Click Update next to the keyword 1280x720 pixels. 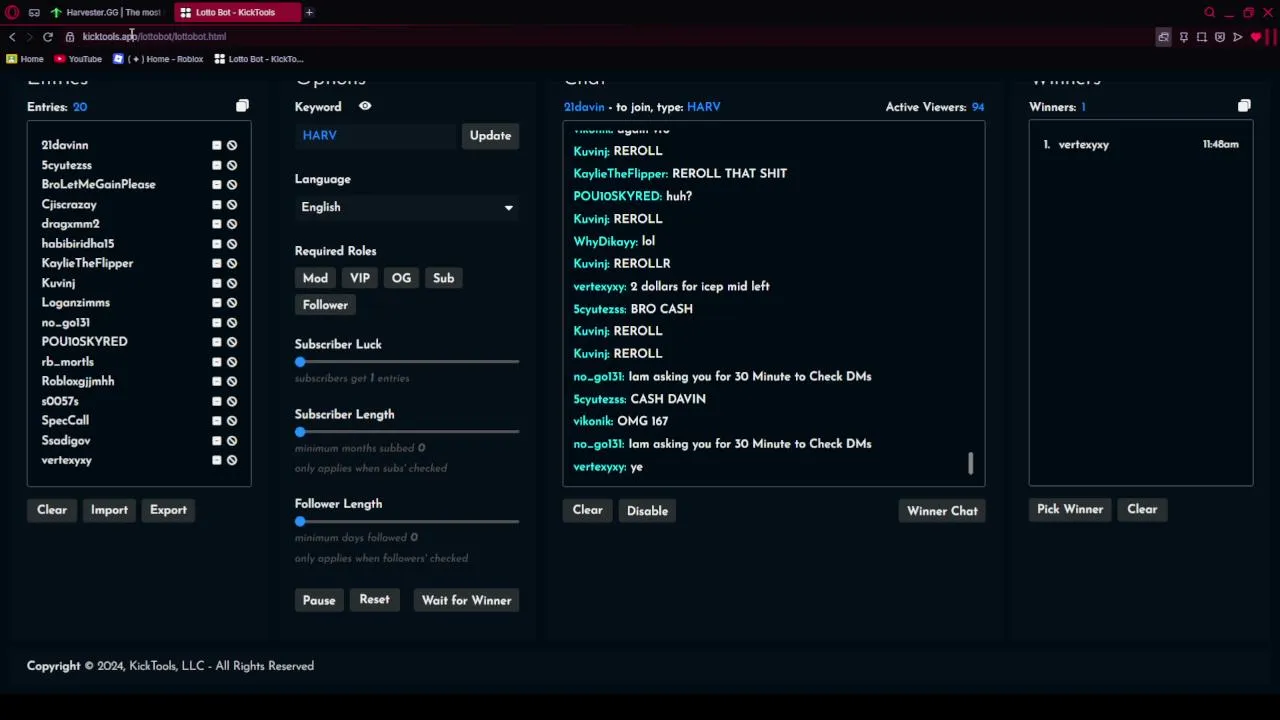(x=490, y=136)
